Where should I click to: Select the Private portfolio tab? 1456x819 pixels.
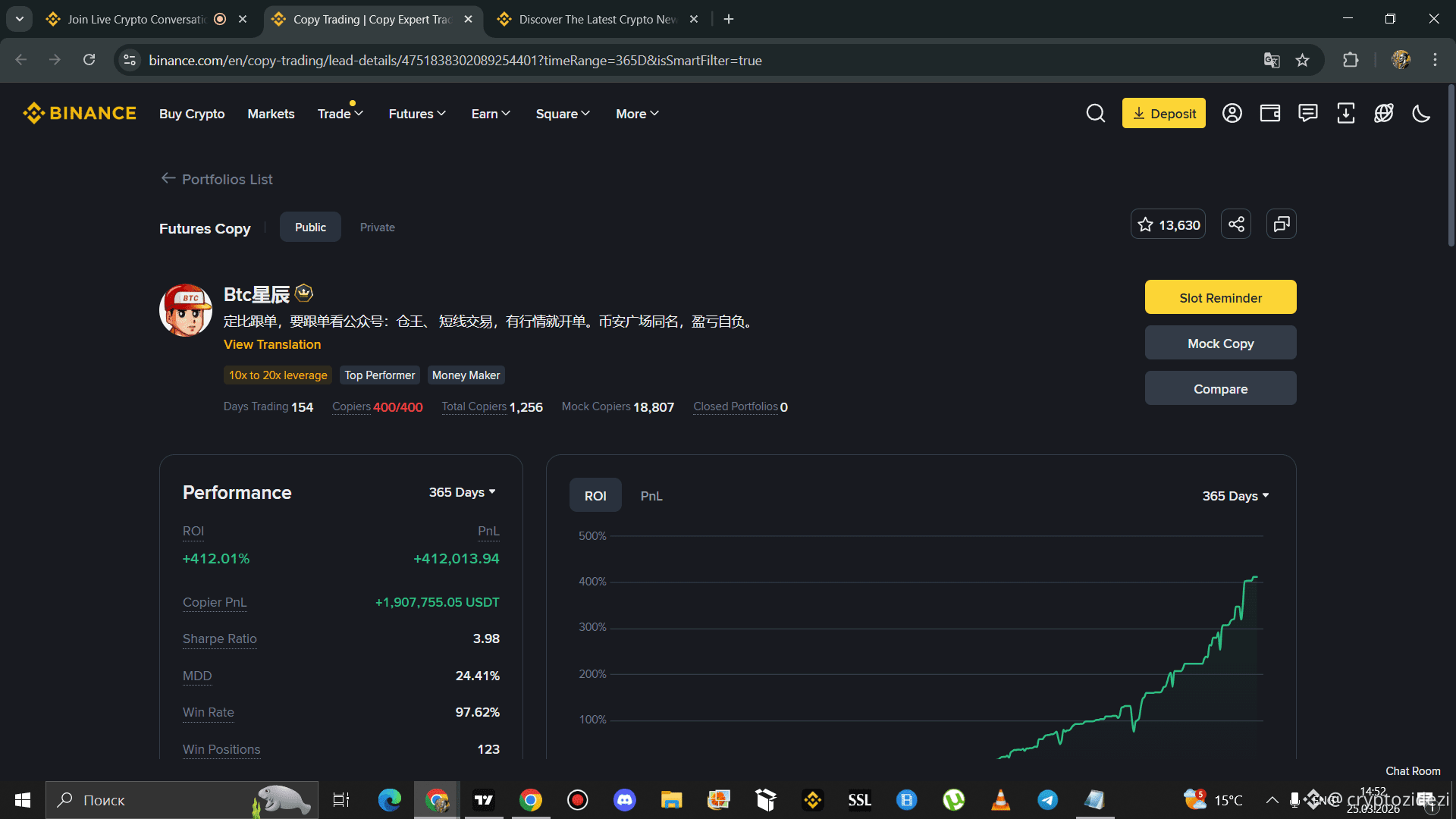pyautogui.click(x=378, y=227)
